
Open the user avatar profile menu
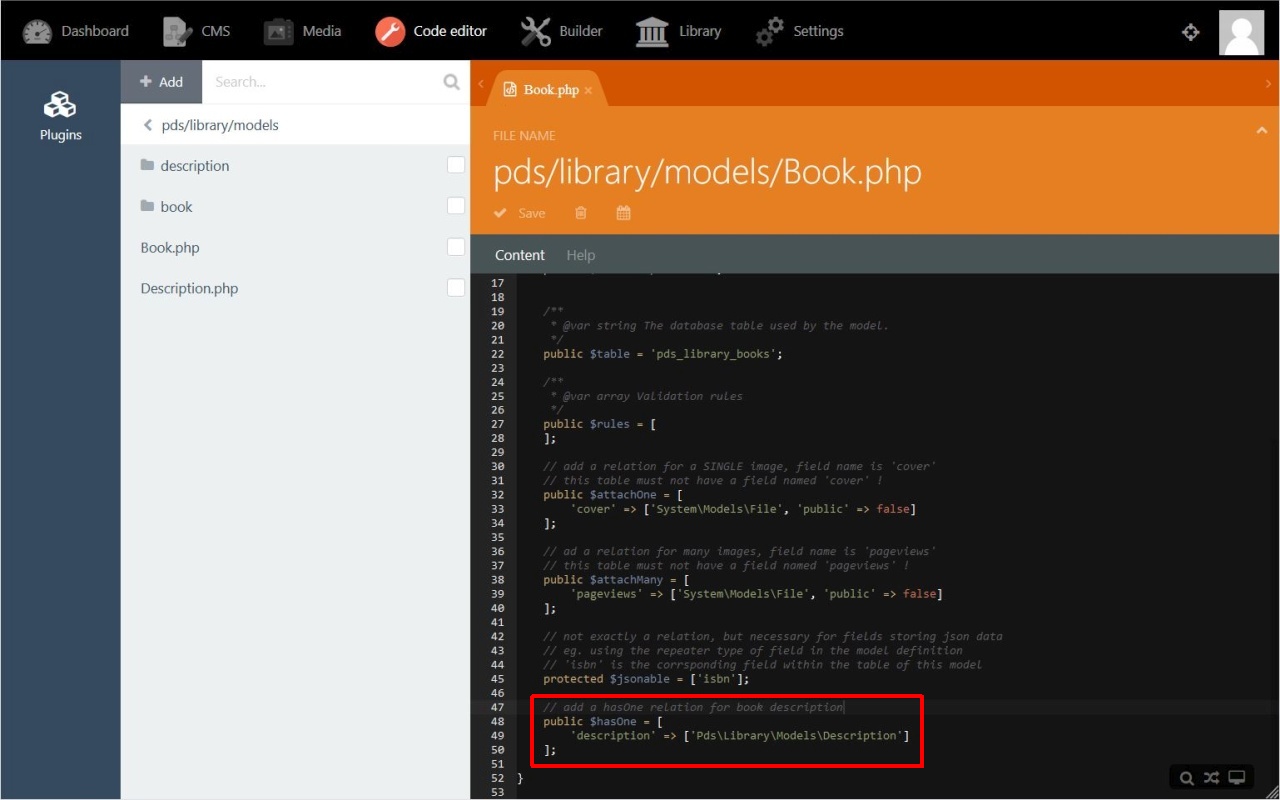[x=1241, y=32]
